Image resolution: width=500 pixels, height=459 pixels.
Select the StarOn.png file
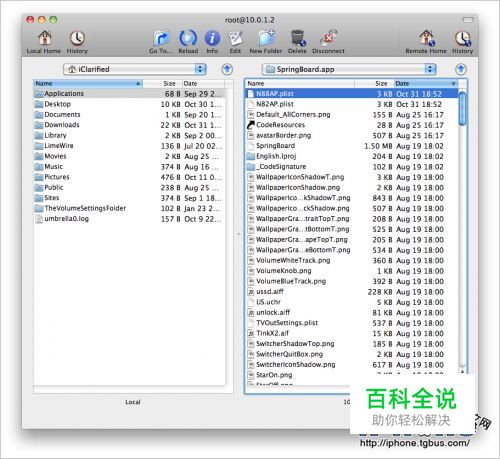352,375
